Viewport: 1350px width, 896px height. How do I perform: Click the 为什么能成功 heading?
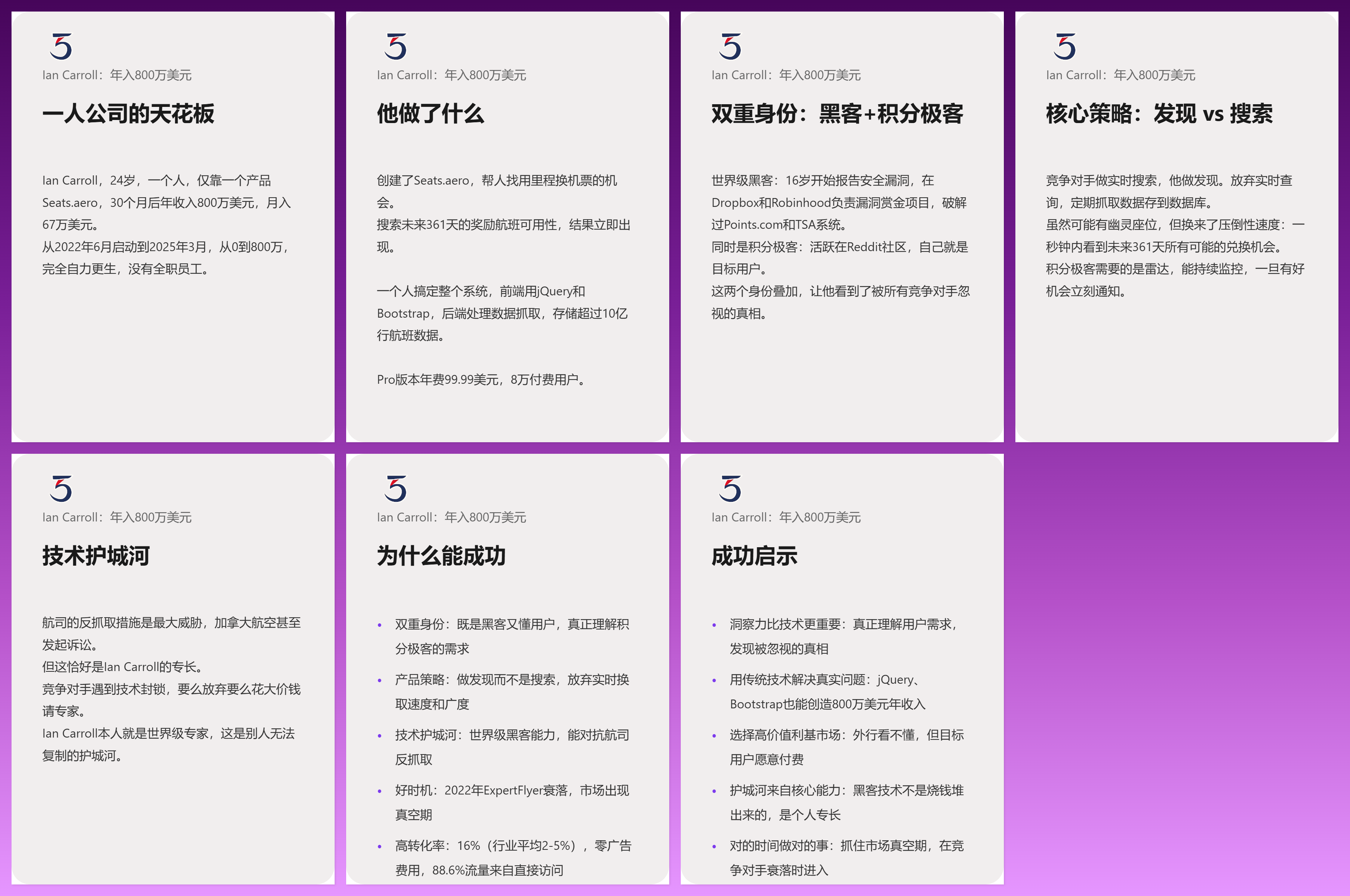tap(441, 556)
